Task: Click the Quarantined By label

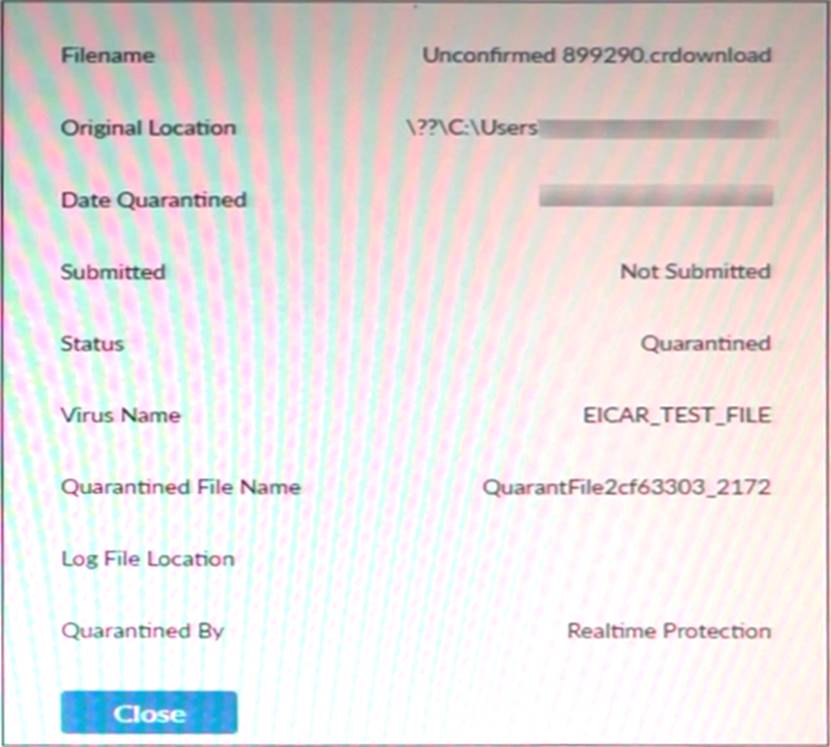Action: 143,631
